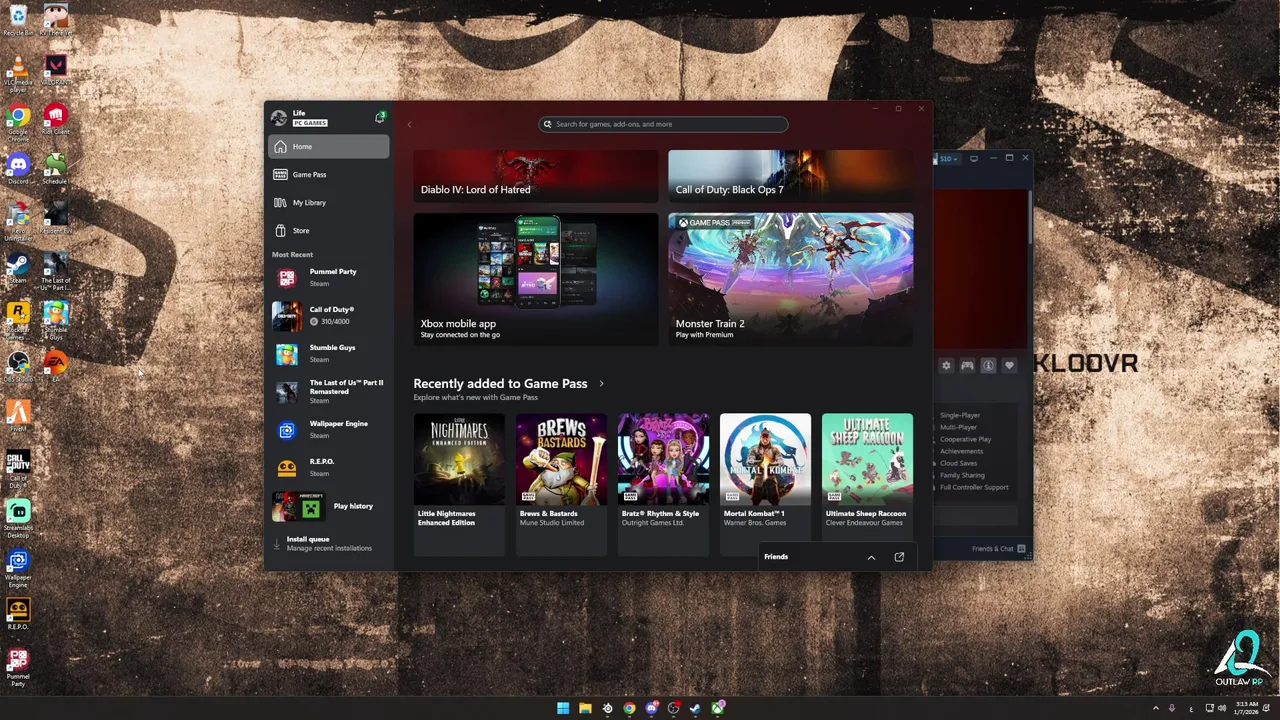1280x720 pixels.
Task: Open Call of Duty: Black Ops 7 banner
Action: click(790, 177)
